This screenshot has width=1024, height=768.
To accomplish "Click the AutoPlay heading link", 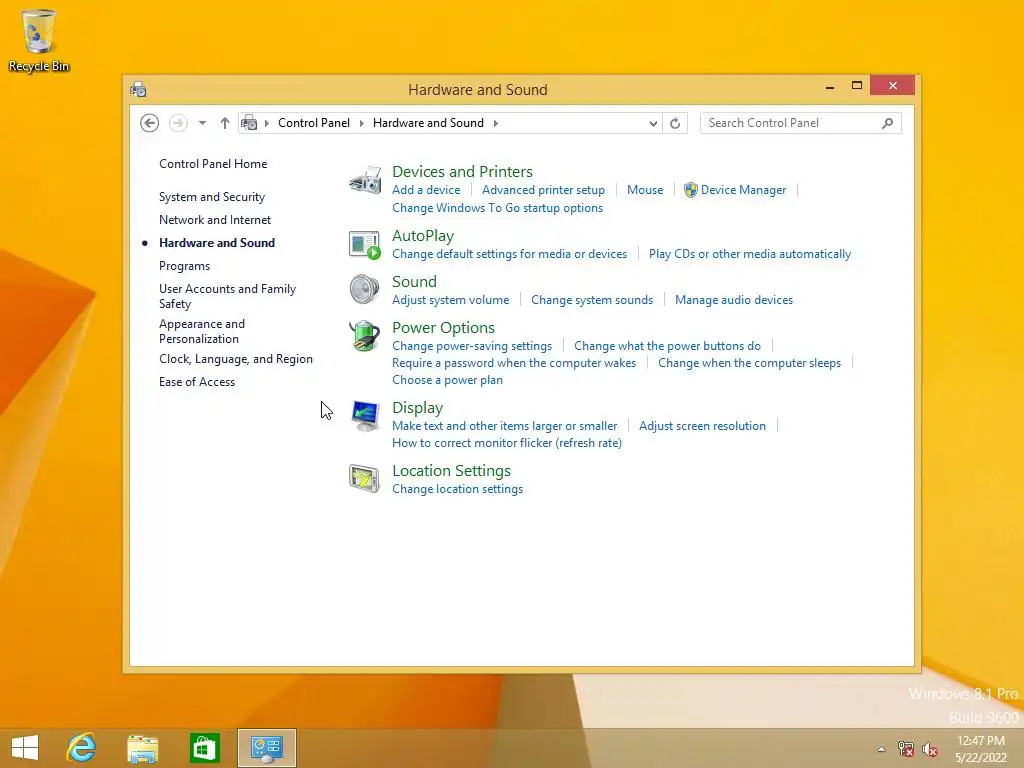I will point(423,236).
